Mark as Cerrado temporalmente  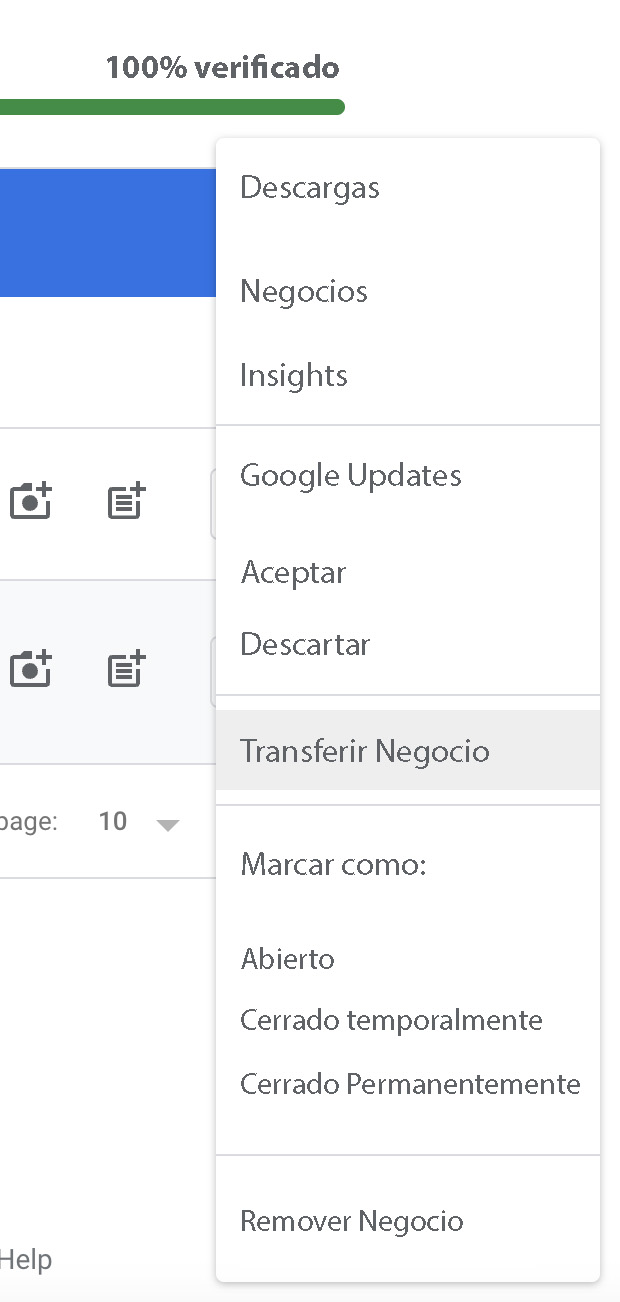[391, 1021]
